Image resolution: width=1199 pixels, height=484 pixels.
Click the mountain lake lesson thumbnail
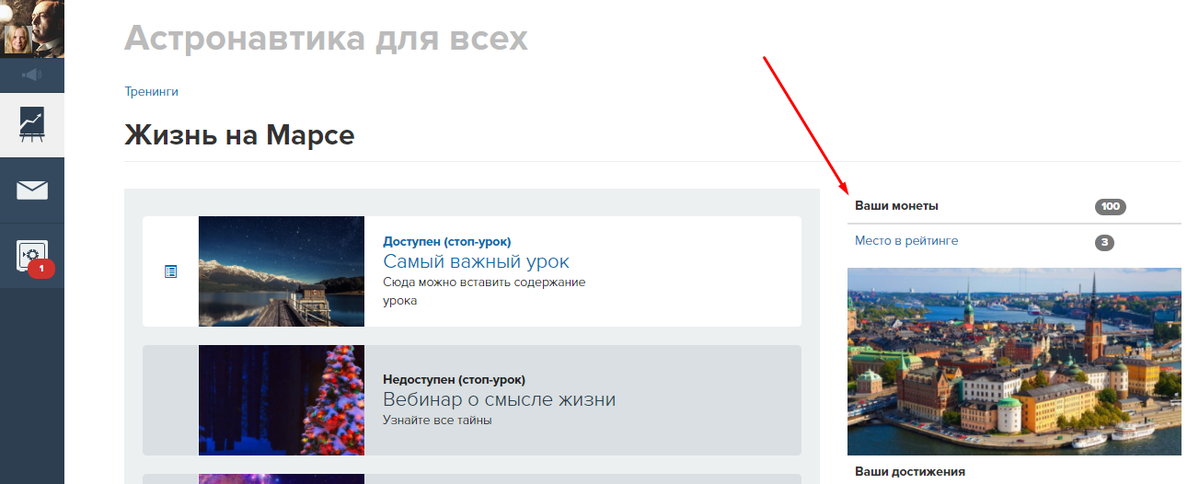(x=281, y=271)
